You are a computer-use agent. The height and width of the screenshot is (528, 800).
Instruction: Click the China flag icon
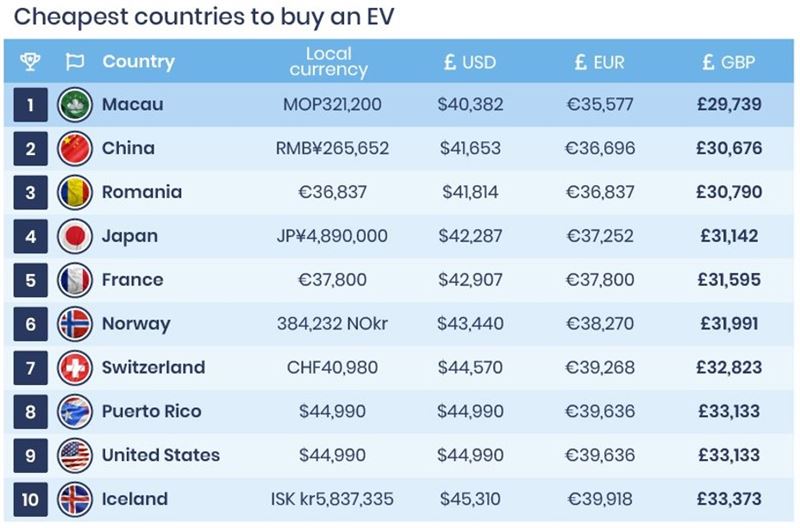(75, 148)
